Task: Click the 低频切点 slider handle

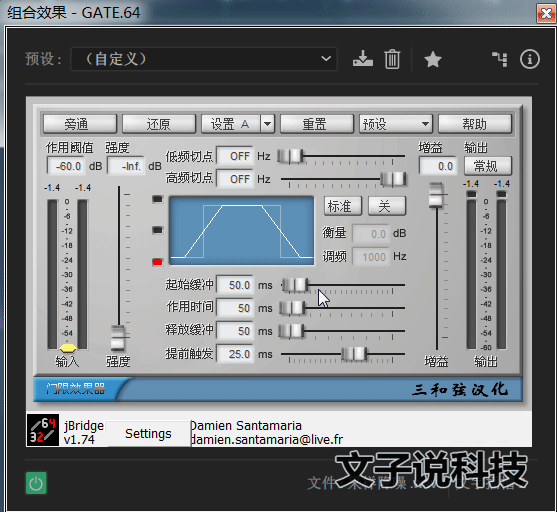Action: coord(290,156)
